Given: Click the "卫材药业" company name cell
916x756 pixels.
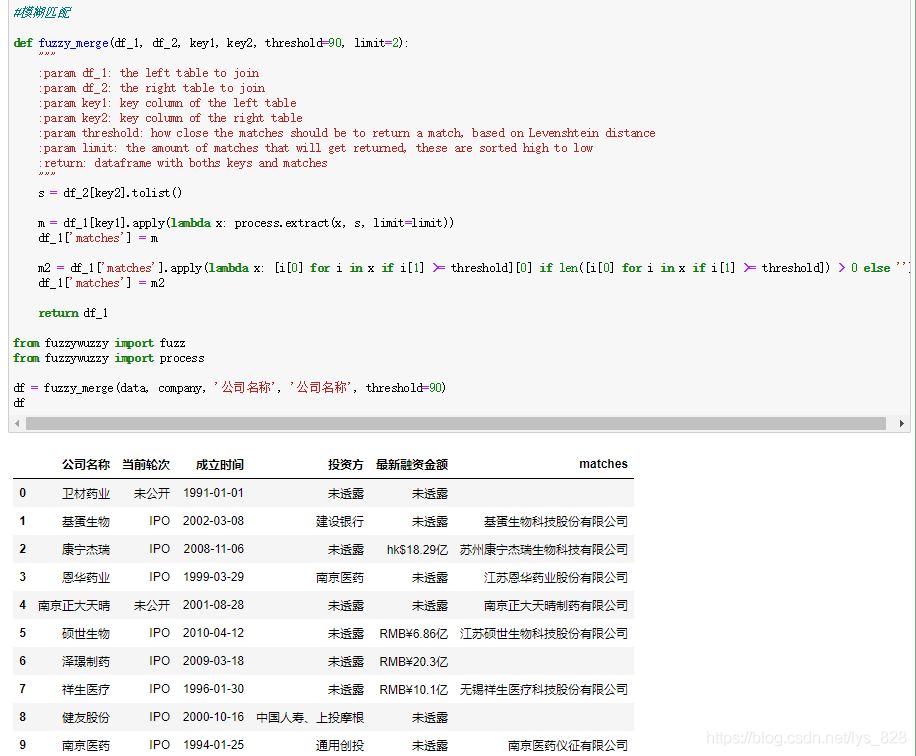Looking at the screenshot, I should tap(85, 493).
